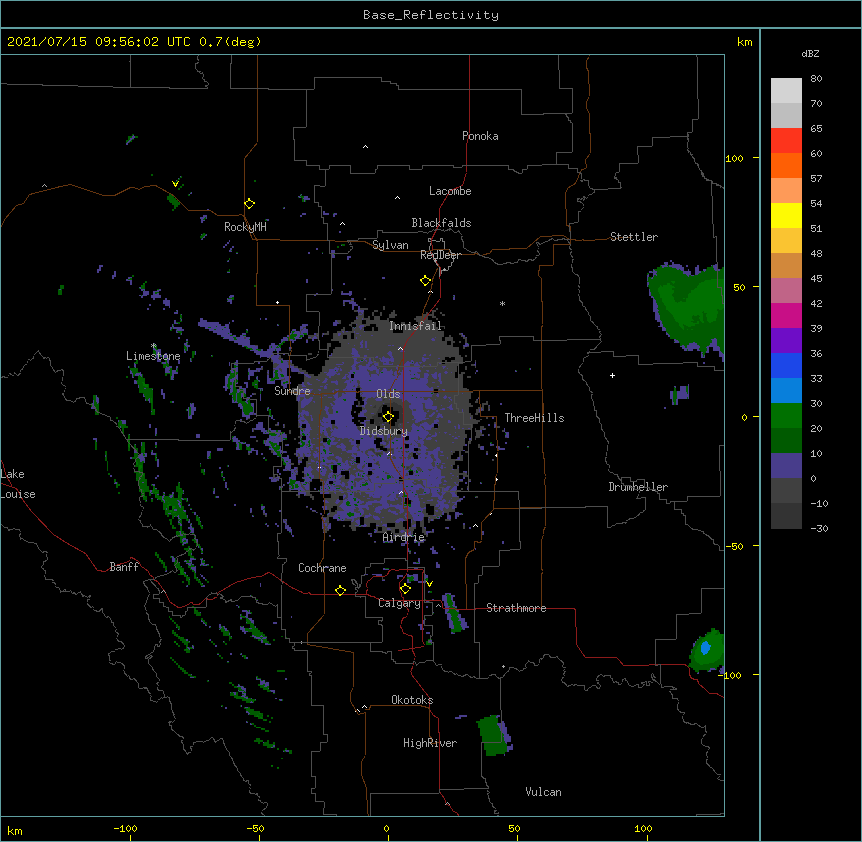Select the green echo patch east of HighRiver
862x842 pixels.
click(493, 735)
